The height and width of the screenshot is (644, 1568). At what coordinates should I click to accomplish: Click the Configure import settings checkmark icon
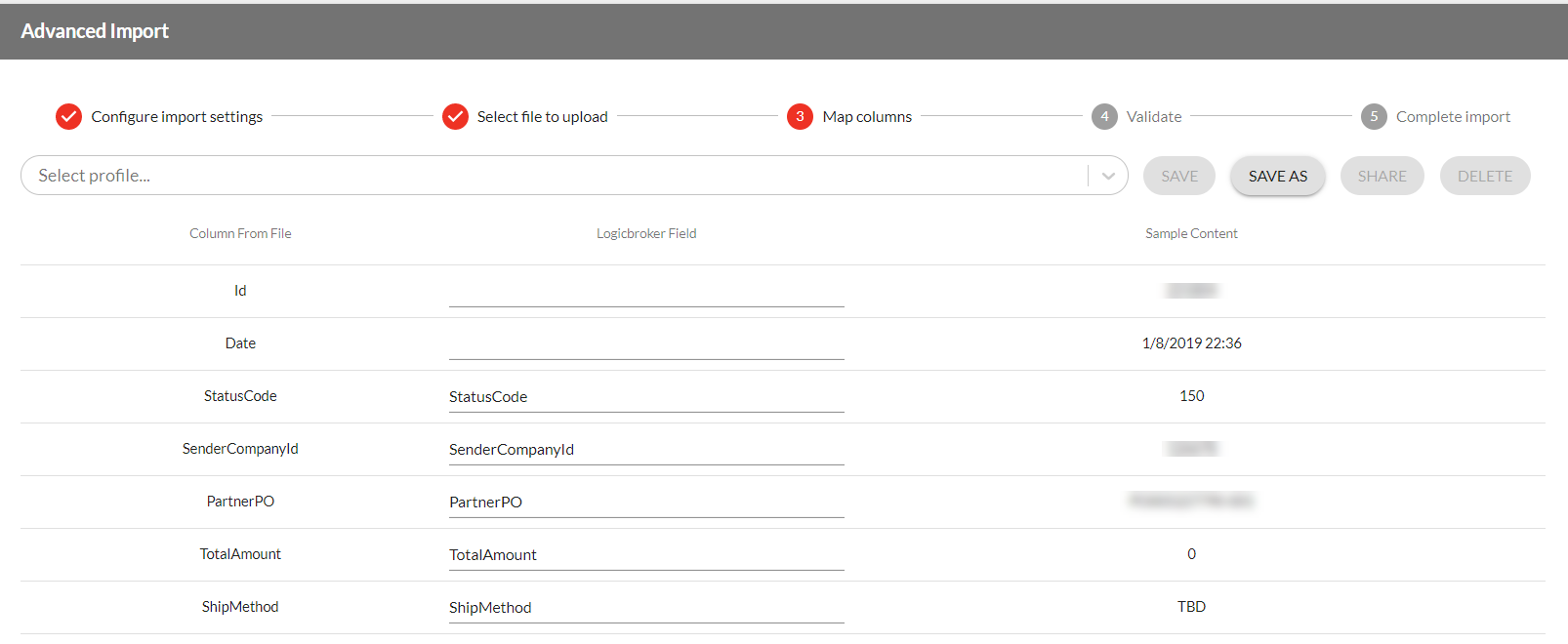point(68,117)
